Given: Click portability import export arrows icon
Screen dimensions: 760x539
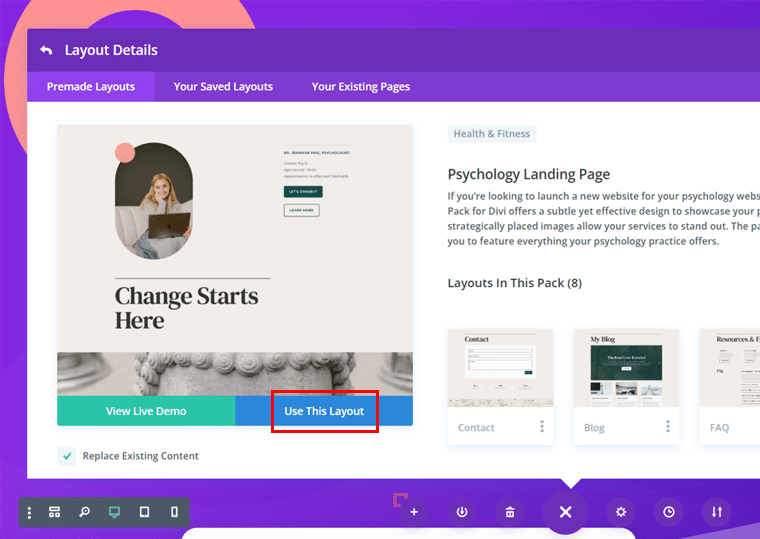Looking at the screenshot, I should 716,512.
